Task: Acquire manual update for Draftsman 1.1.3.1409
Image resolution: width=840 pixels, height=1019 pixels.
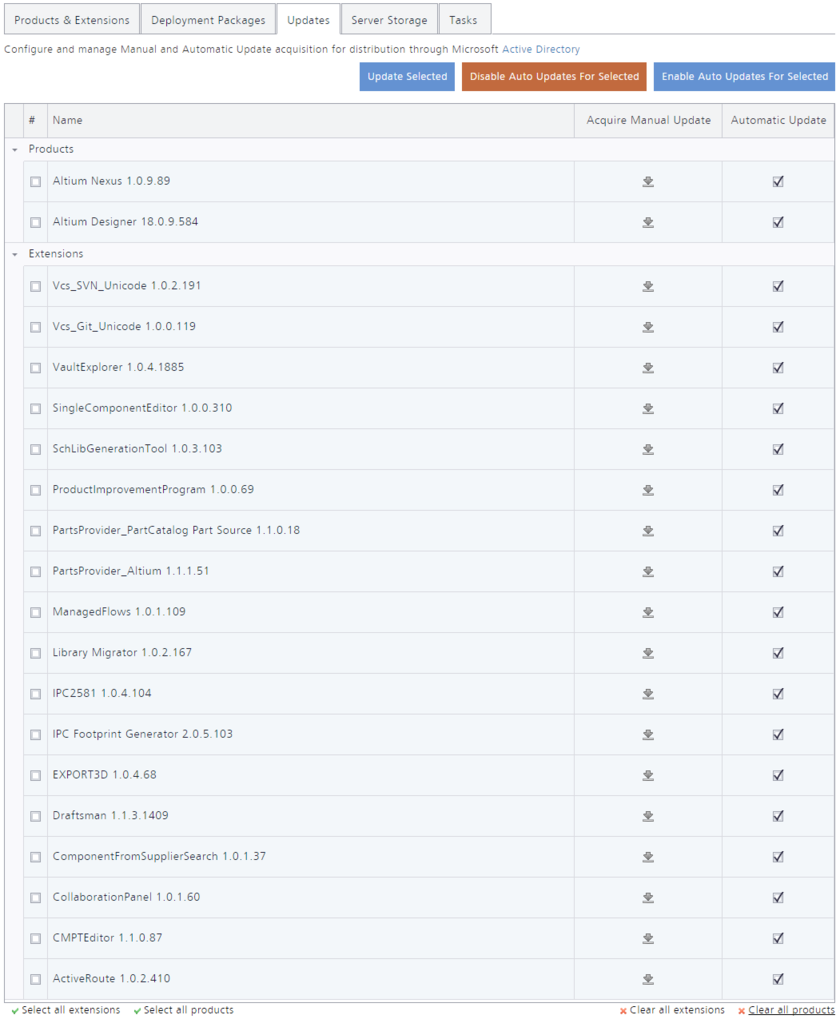Action: pyautogui.click(x=648, y=815)
